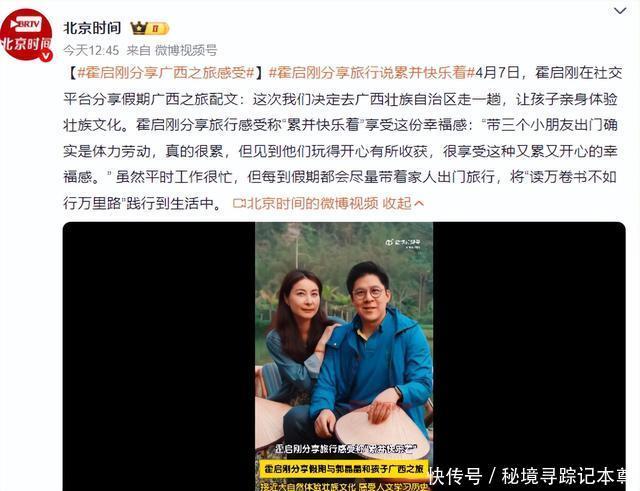Click the 今天12:45 timestamp
This screenshot has height=491, width=640.
[91, 50]
